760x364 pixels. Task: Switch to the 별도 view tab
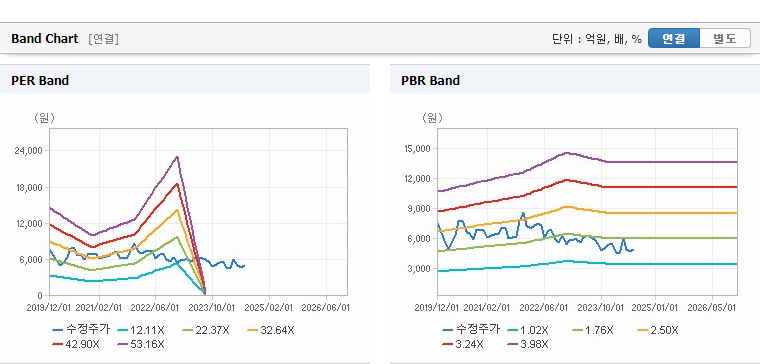[x=725, y=38]
